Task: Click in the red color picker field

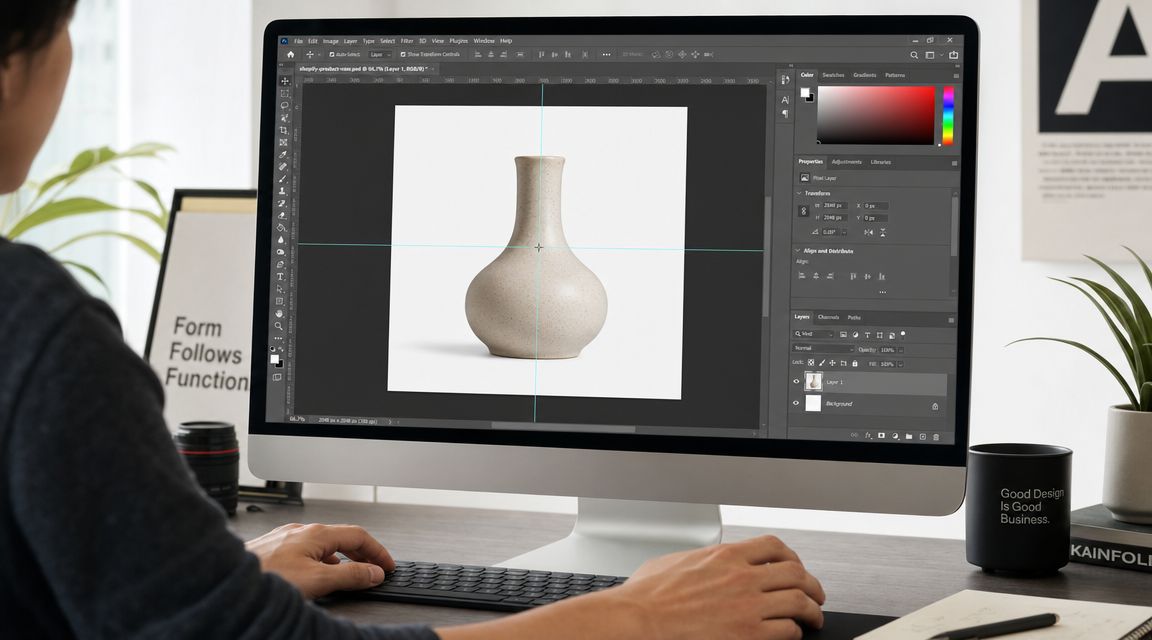Action: (x=876, y=115)
